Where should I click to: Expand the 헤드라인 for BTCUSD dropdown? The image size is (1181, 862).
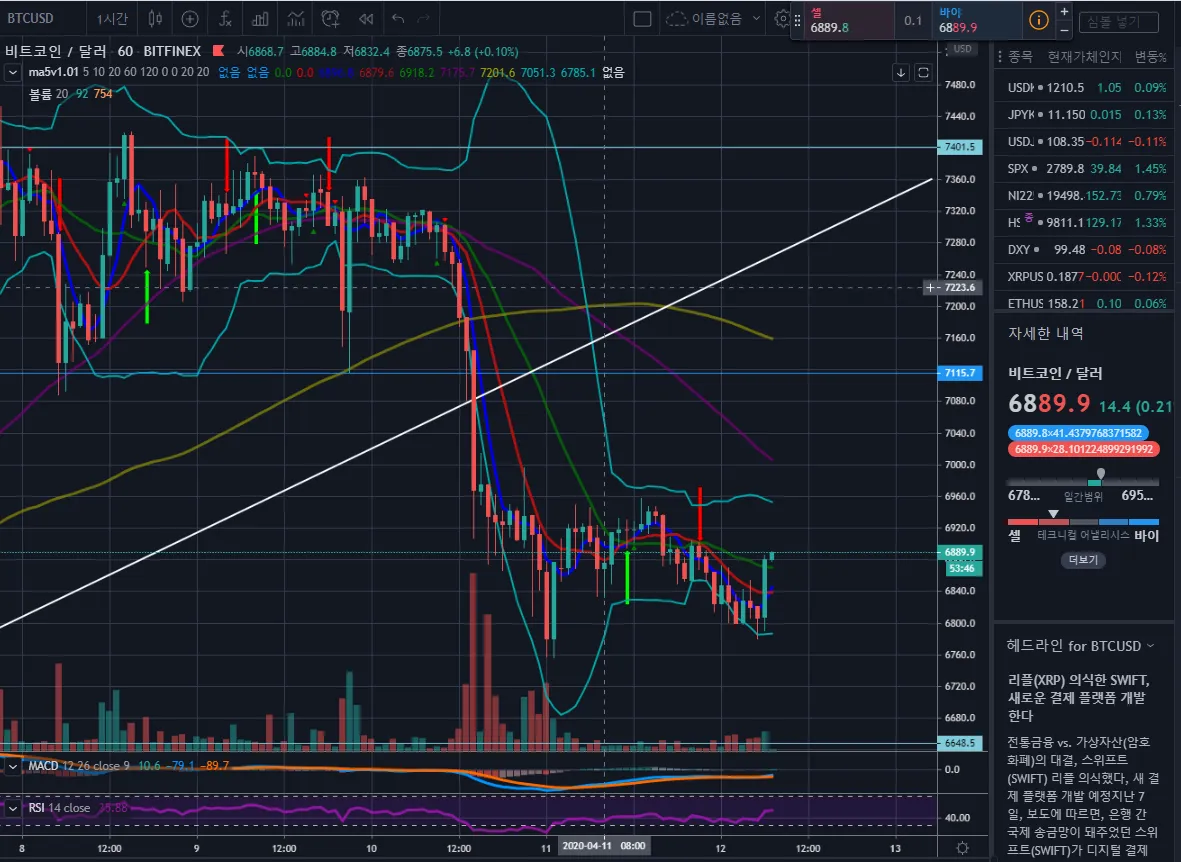tap(1150, 646)
